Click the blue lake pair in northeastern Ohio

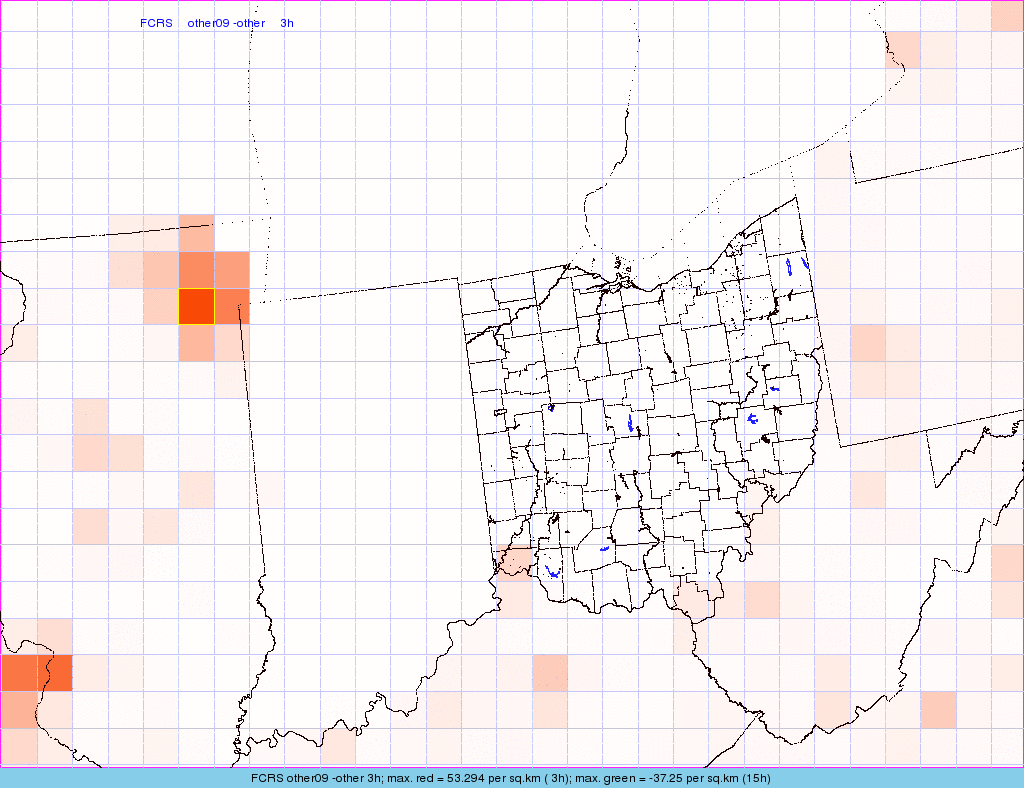coord(796,266)
